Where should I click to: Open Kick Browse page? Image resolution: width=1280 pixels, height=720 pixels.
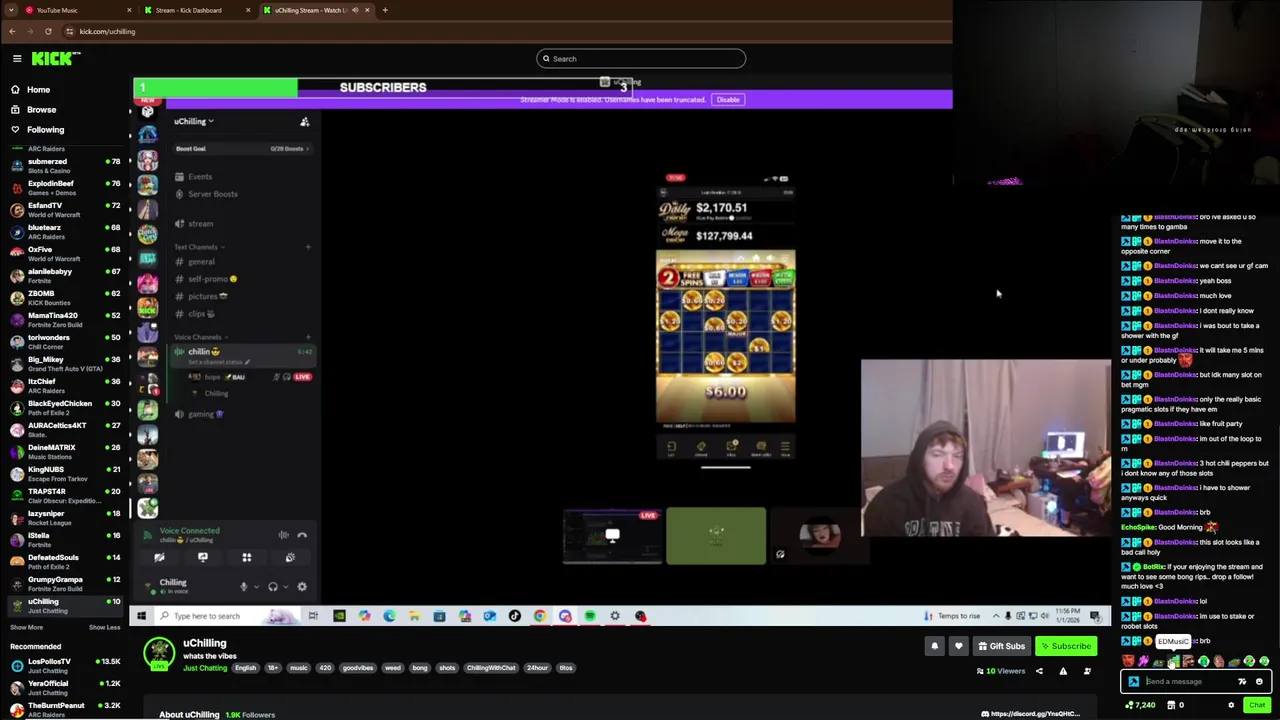click(x=41, y=110)
